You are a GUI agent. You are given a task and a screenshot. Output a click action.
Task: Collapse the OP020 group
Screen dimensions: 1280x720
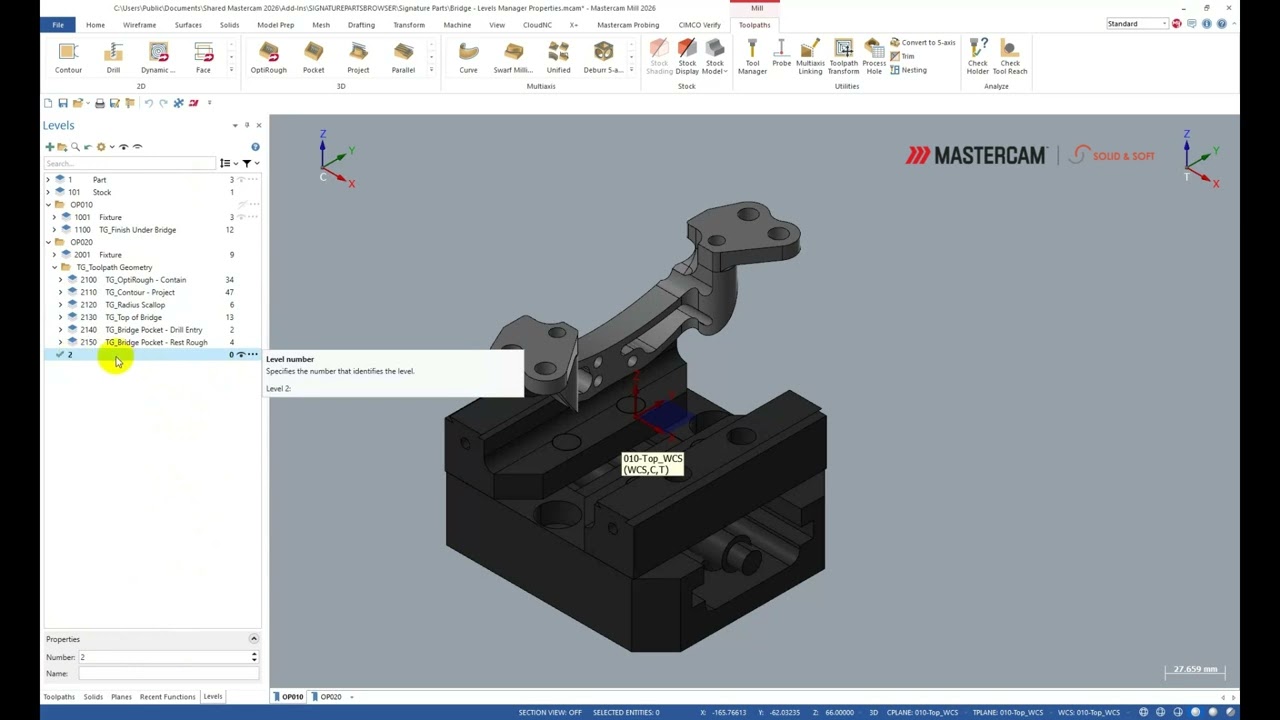click(48, 242)
